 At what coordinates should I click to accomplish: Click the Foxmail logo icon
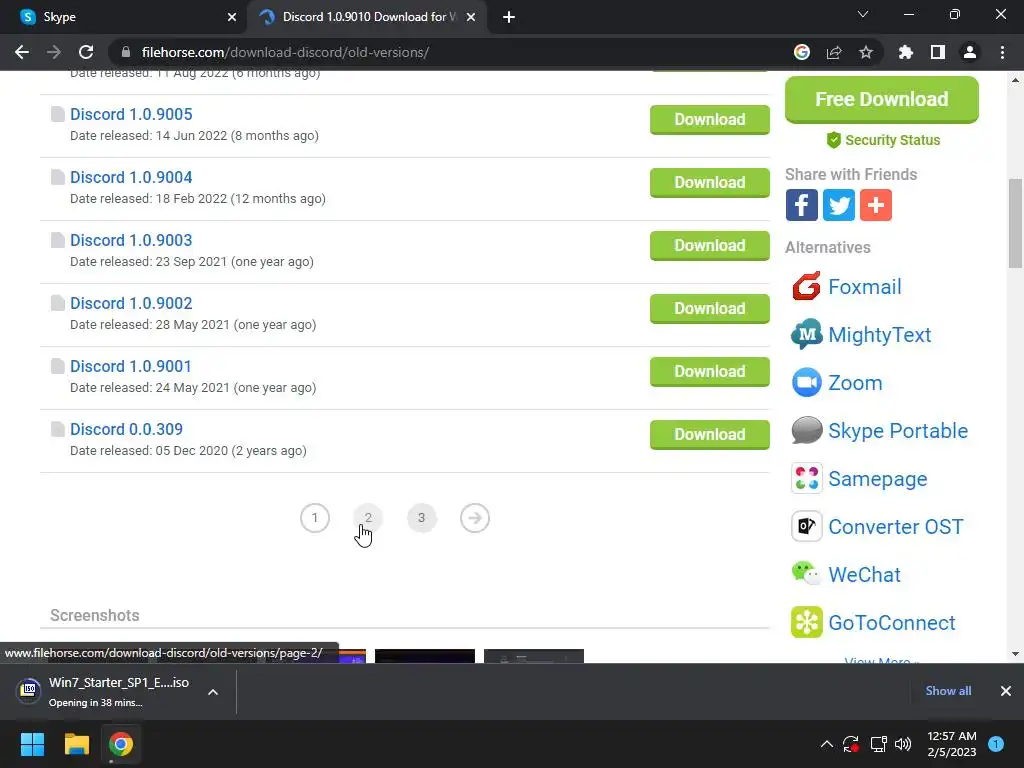[807, 286]
